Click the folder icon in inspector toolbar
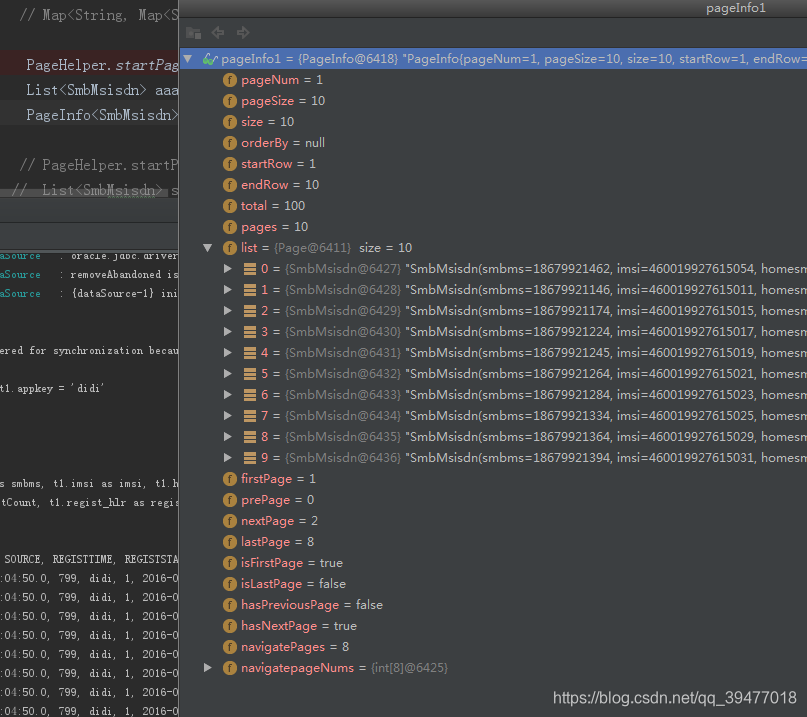 click(193, 33)
